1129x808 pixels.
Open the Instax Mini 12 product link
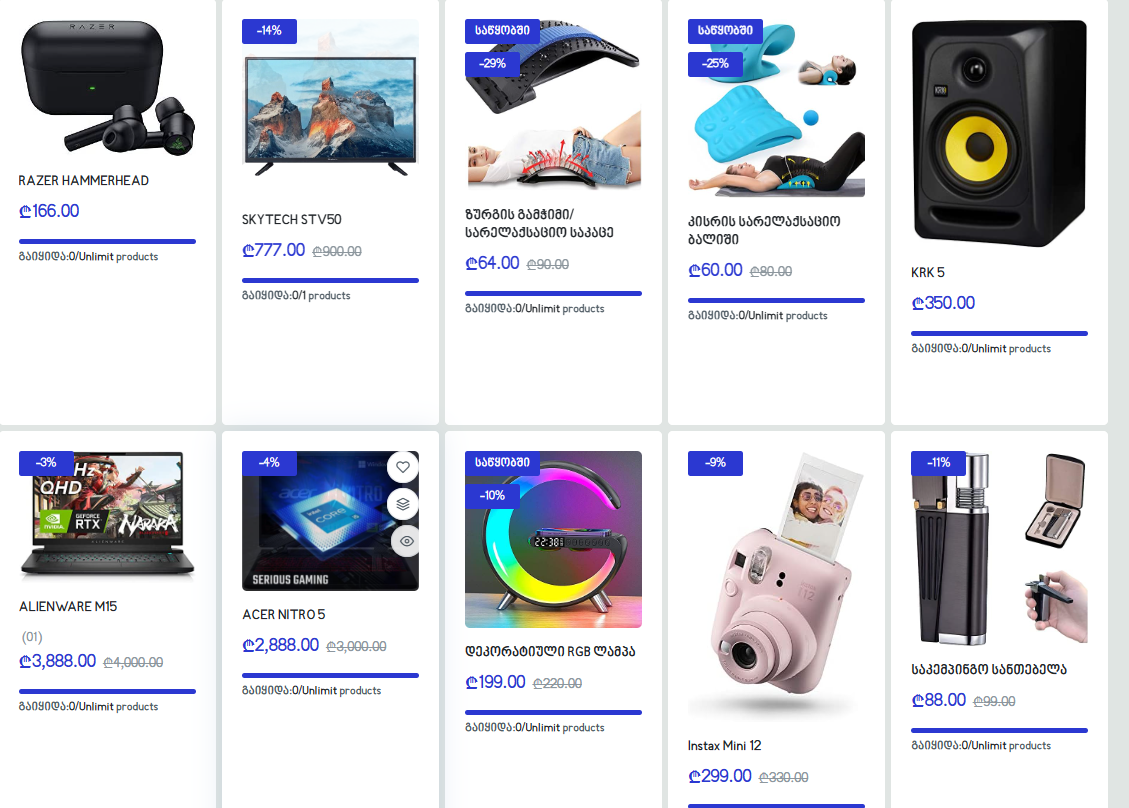coord(724,746)
